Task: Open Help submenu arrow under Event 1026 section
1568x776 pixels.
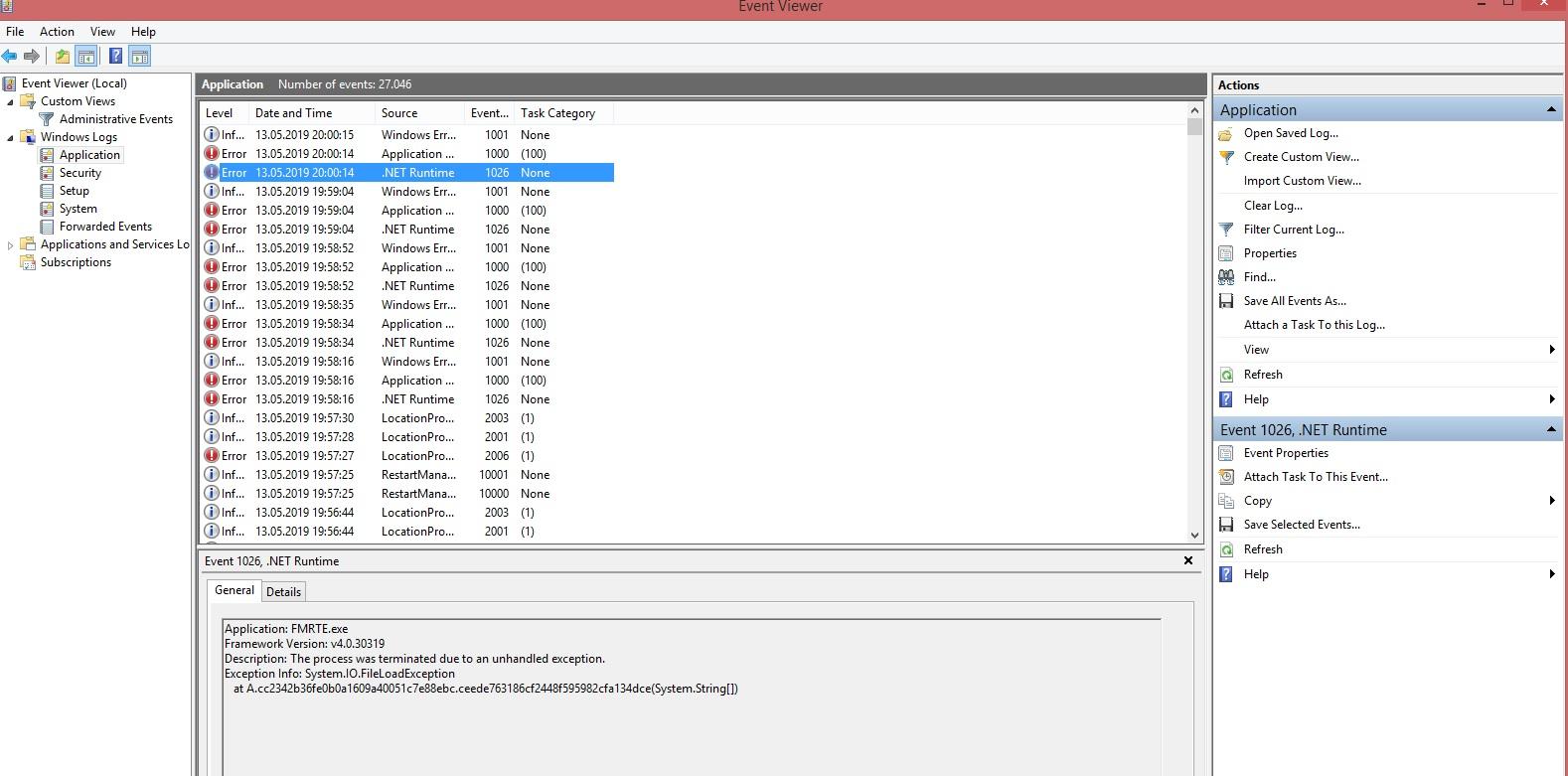Action: click(1552, 574)
